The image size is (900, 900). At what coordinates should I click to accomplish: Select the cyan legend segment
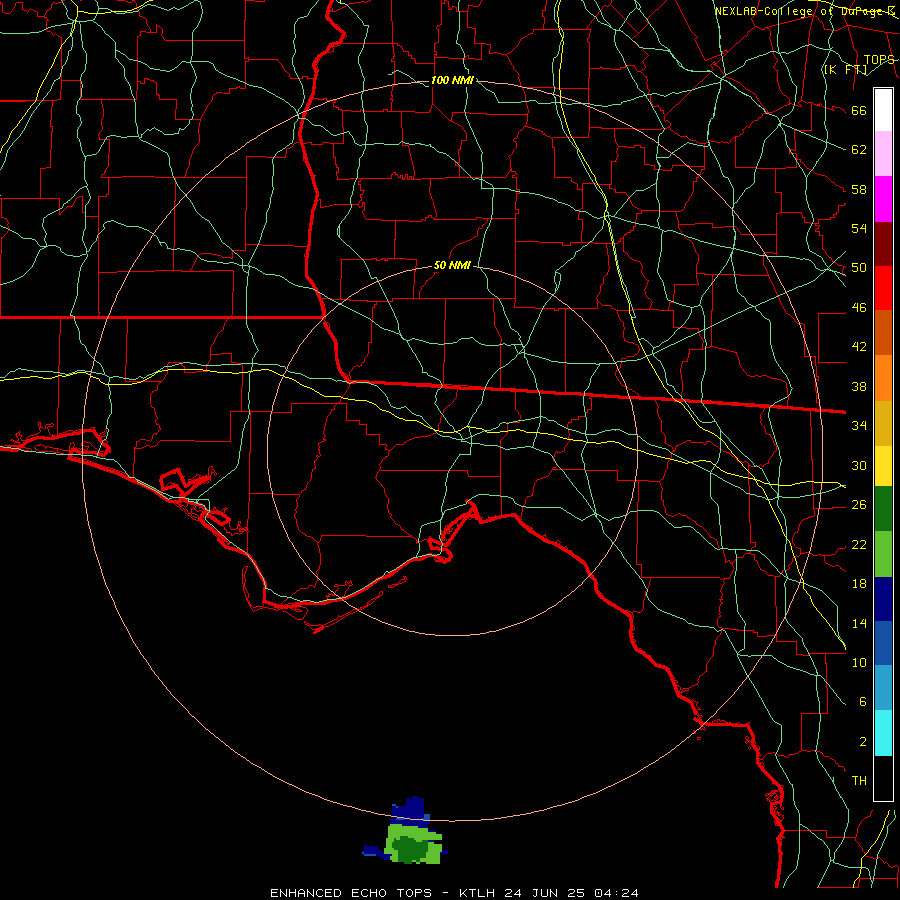[x=883, y=734]
